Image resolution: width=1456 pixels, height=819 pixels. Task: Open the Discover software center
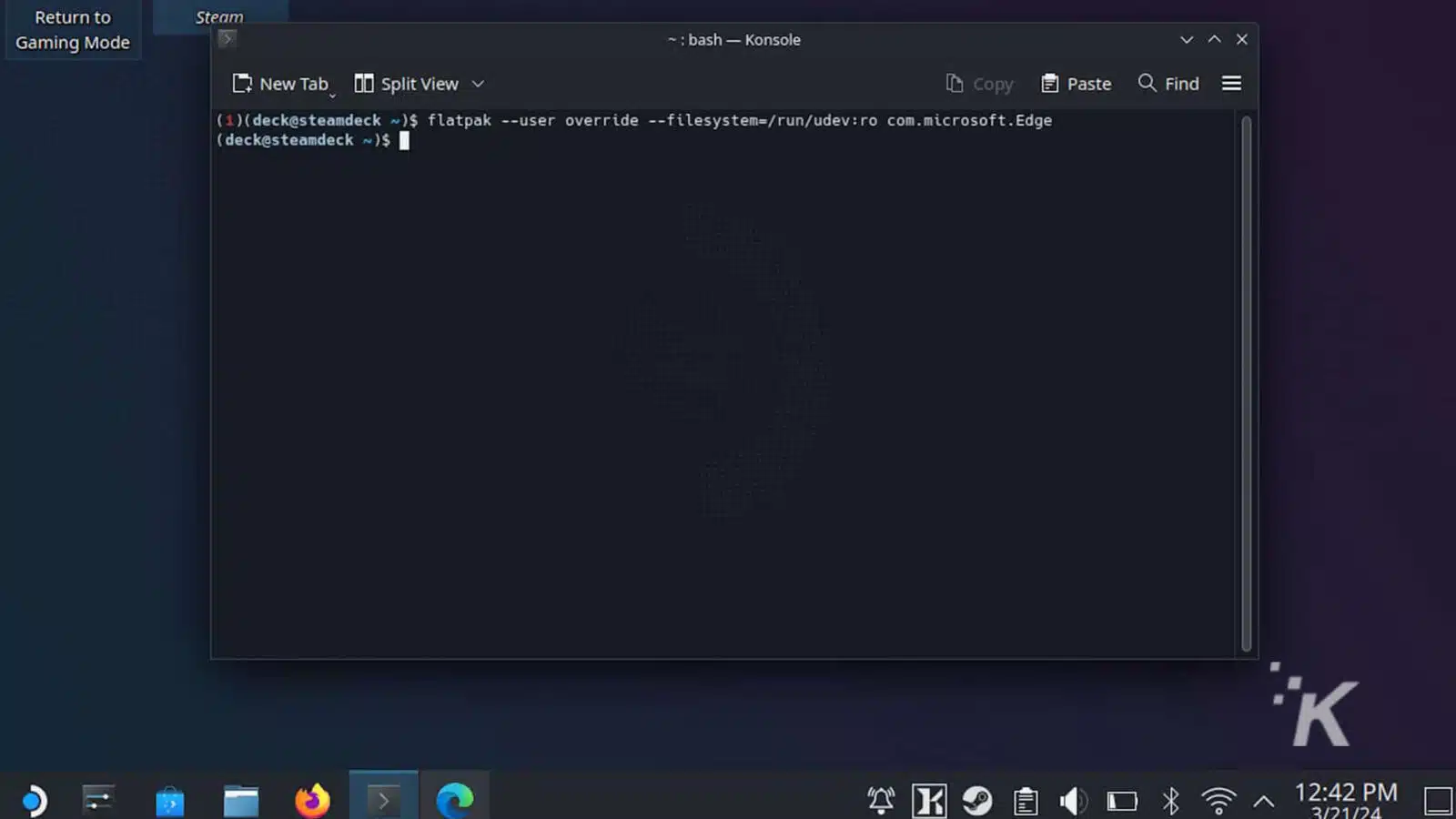pyautogui.click(x=170, y=801)
